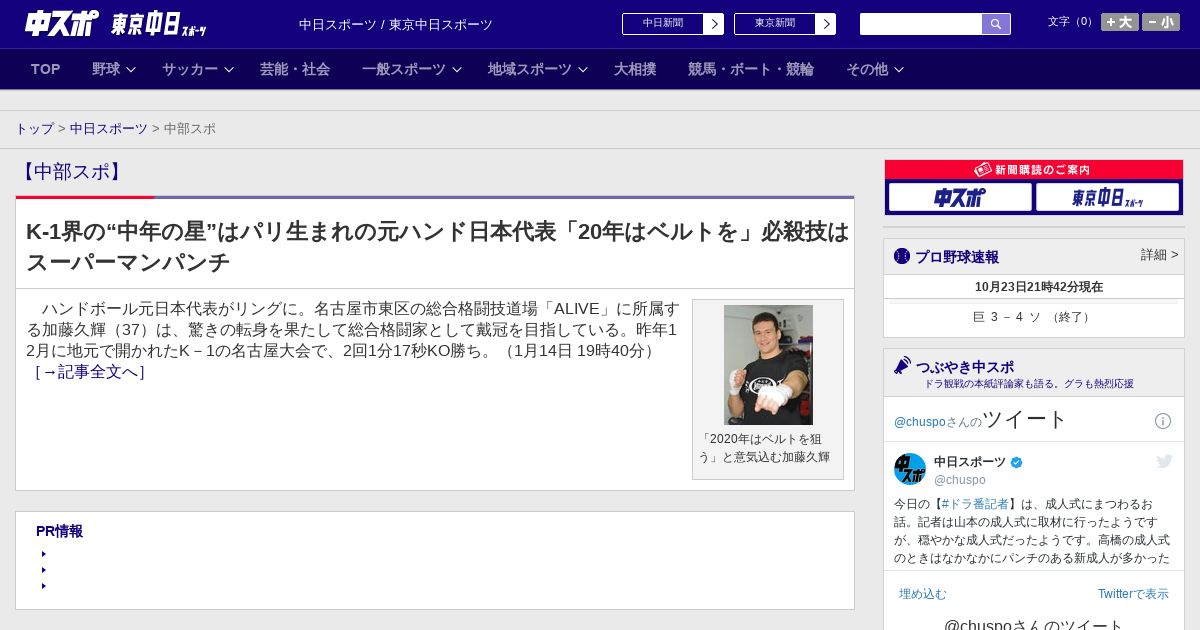
Task: Click PR情報 heading
Action: click(x=59, y=531)
